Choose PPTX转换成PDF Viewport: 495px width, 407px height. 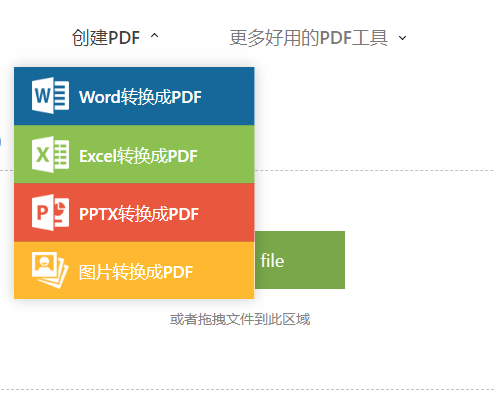click(x=134, y=212)
